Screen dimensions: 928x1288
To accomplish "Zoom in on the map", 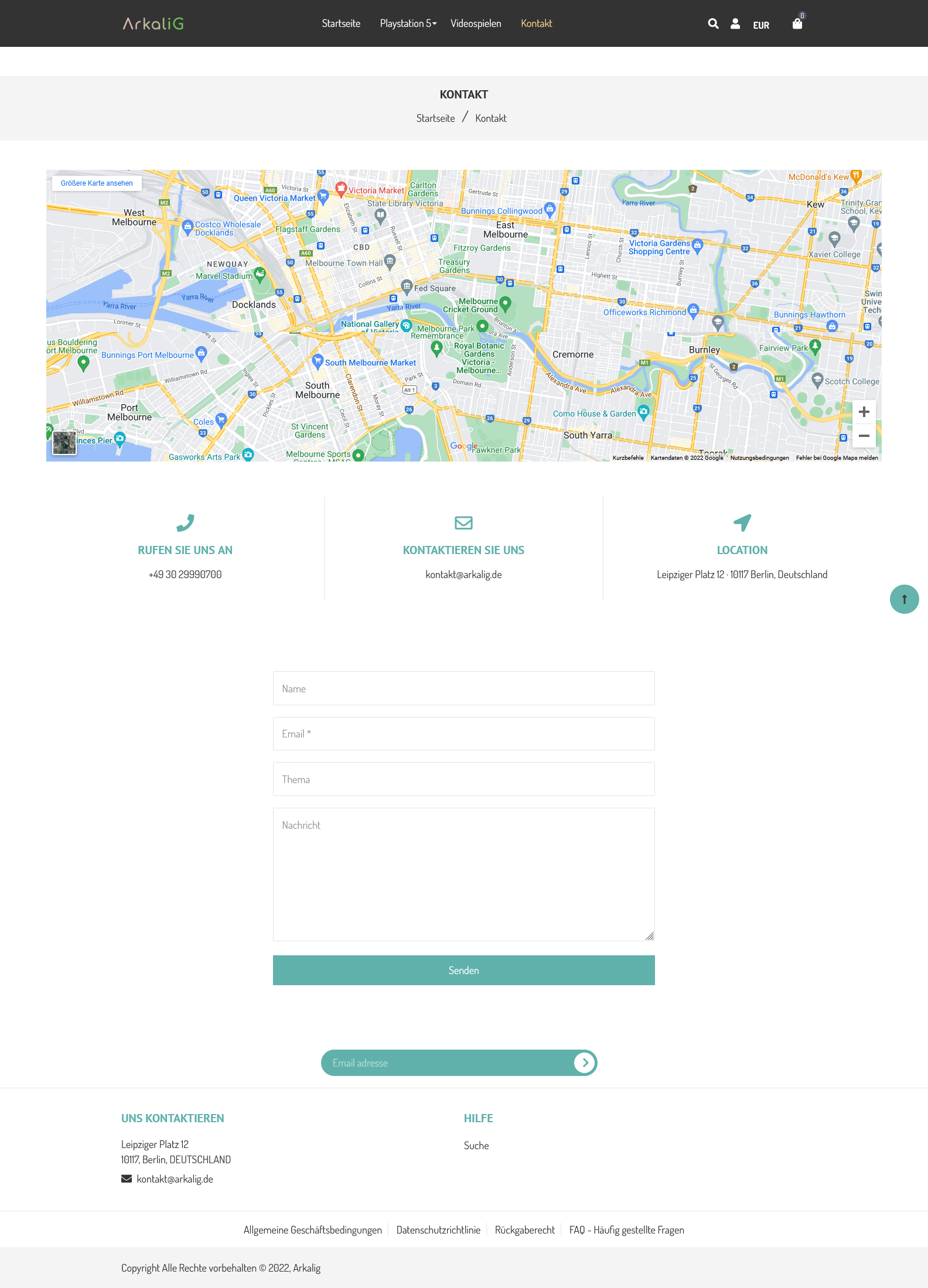I will 864,412.
